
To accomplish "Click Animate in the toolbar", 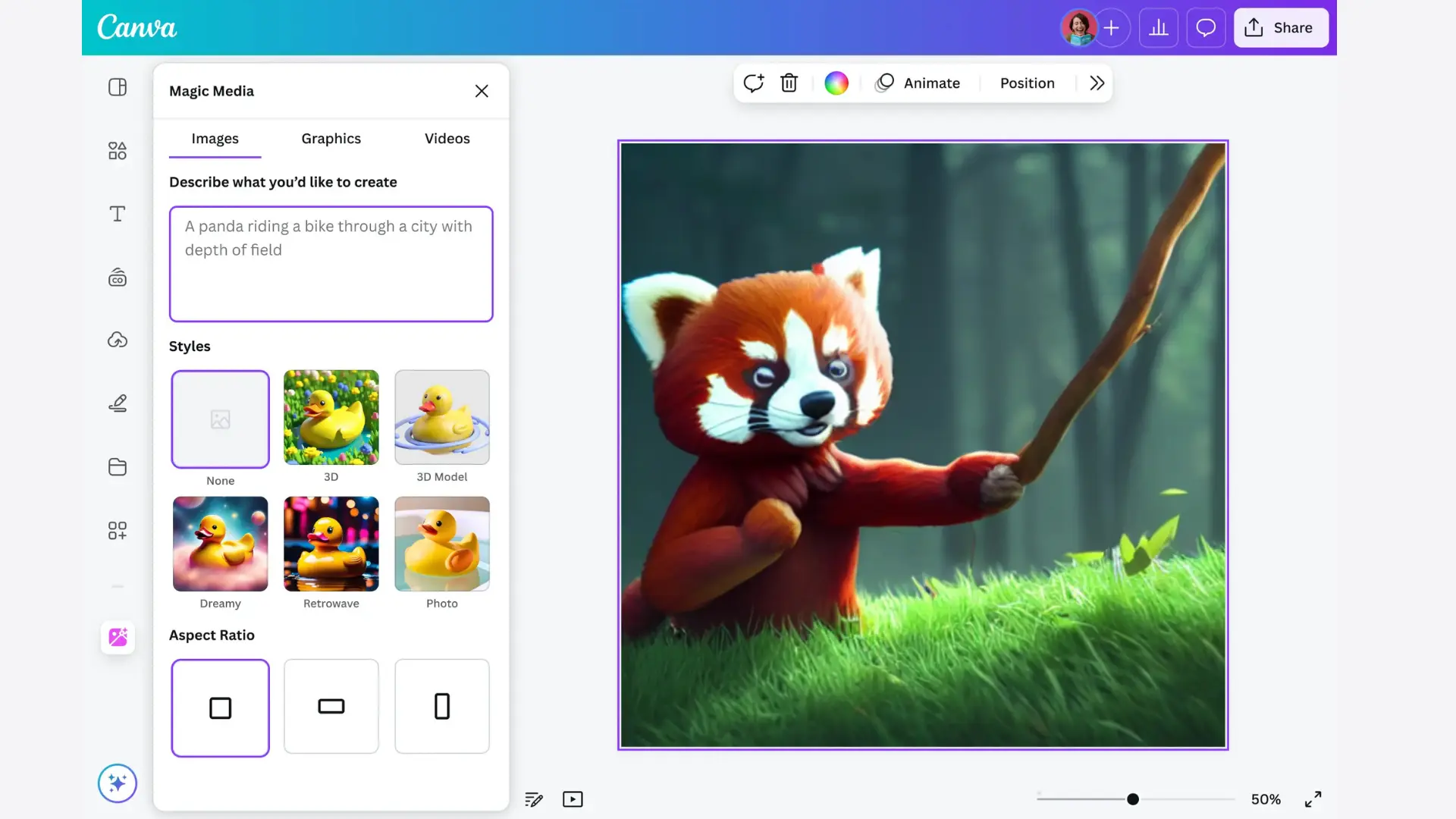I will 919,83.
